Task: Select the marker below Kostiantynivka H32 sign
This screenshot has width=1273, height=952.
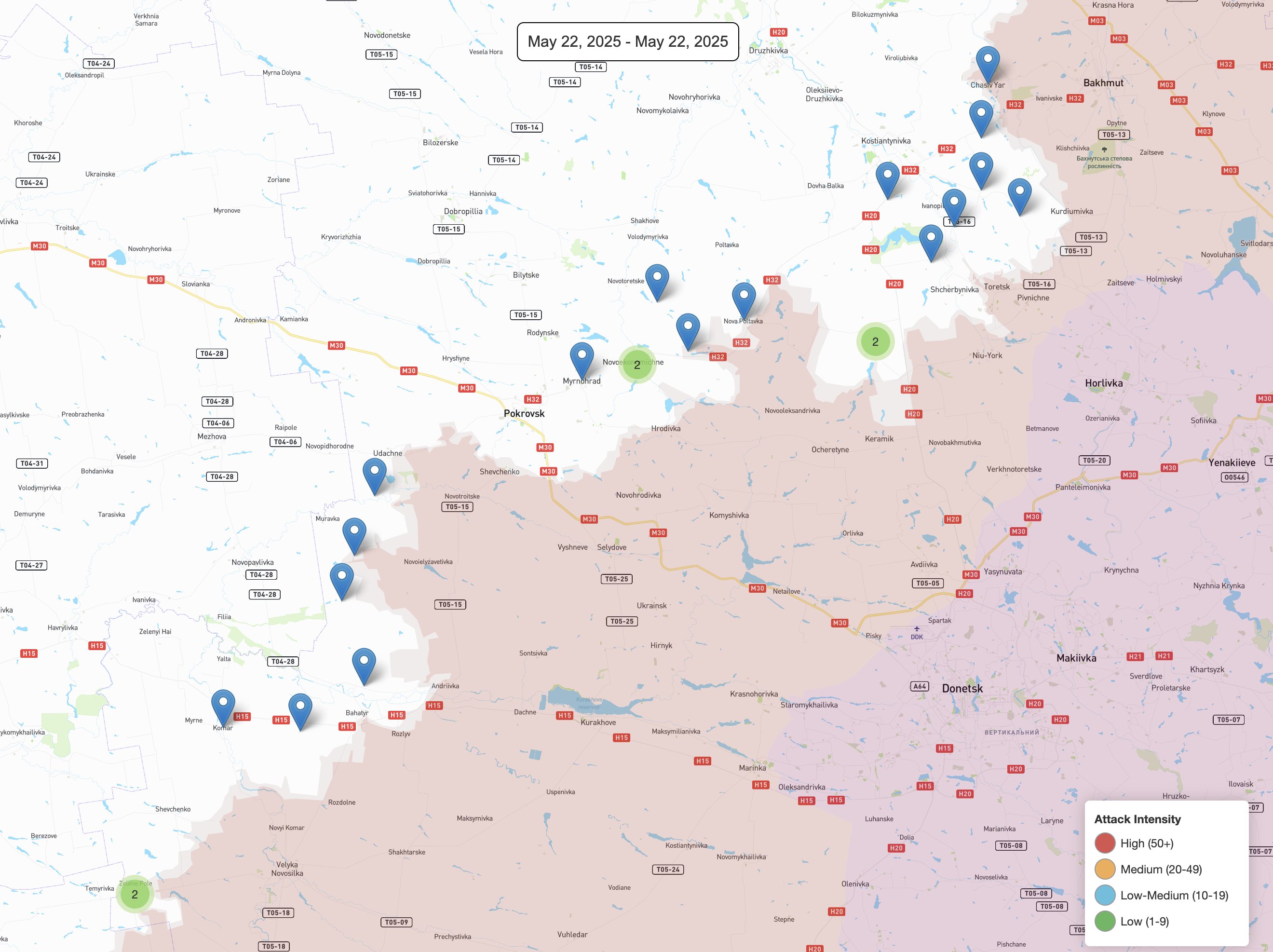Action: [x=887, y=178]
